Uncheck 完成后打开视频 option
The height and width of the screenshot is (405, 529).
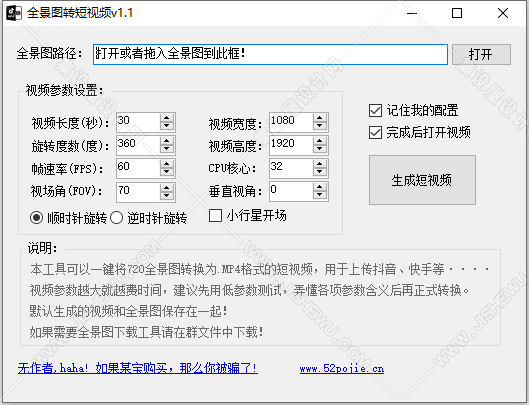point(375,133)
